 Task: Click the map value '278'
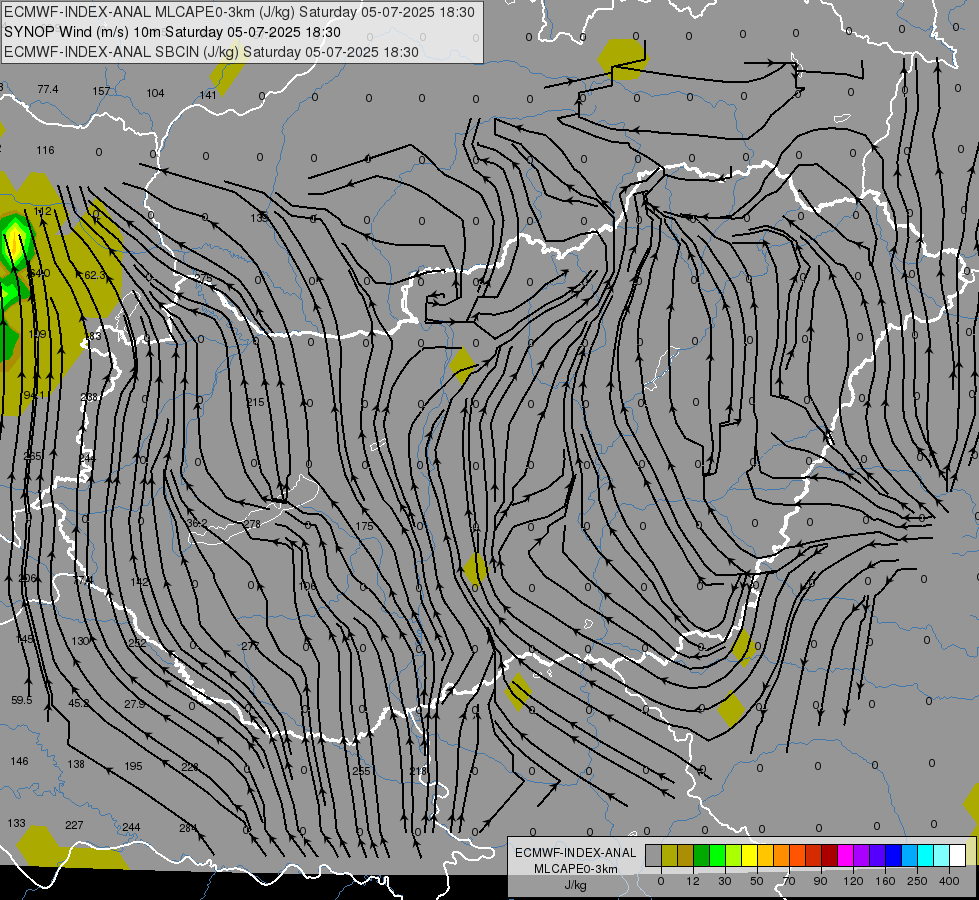(252, 524)
